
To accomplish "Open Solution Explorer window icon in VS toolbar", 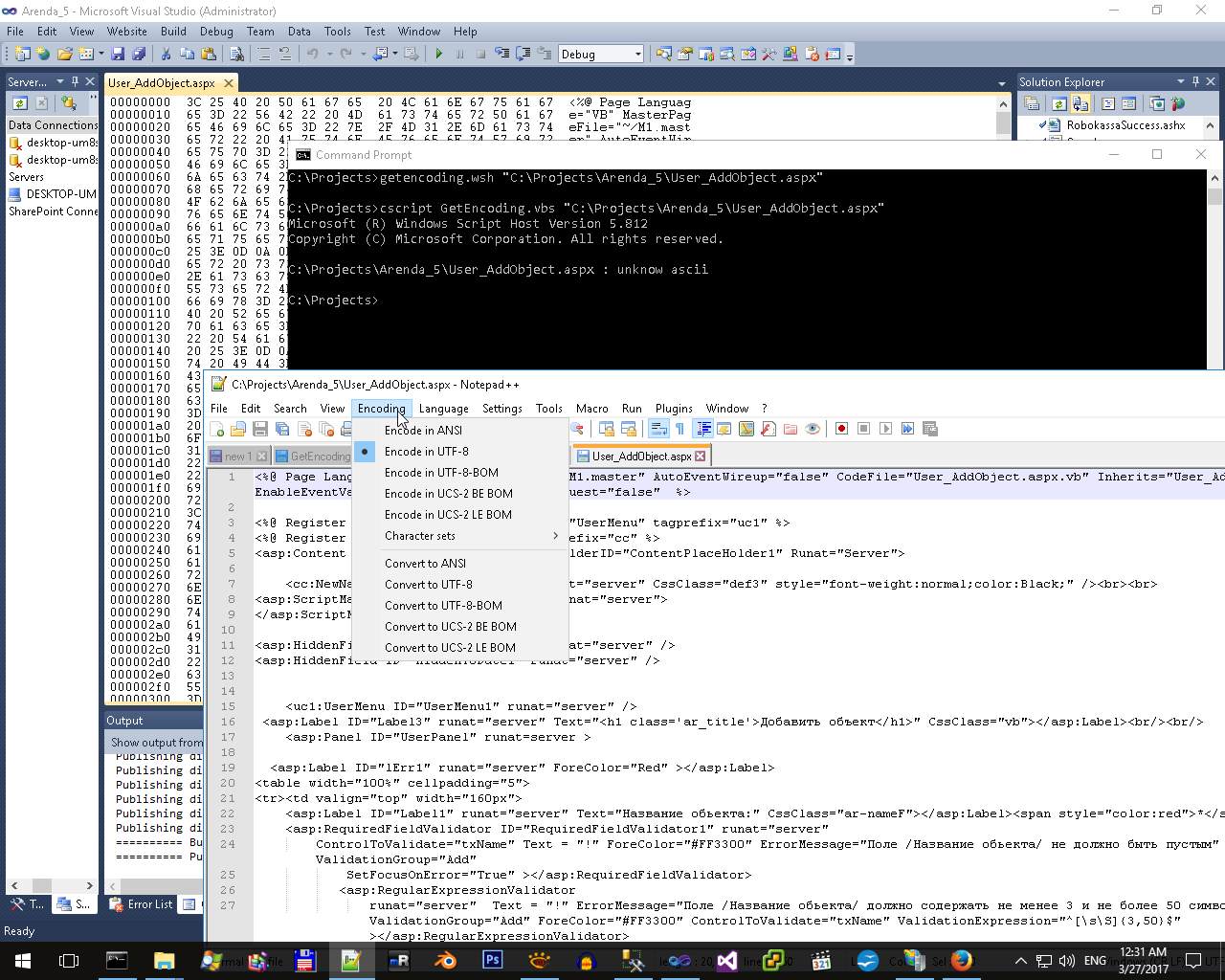I will (x=664, y=54).
